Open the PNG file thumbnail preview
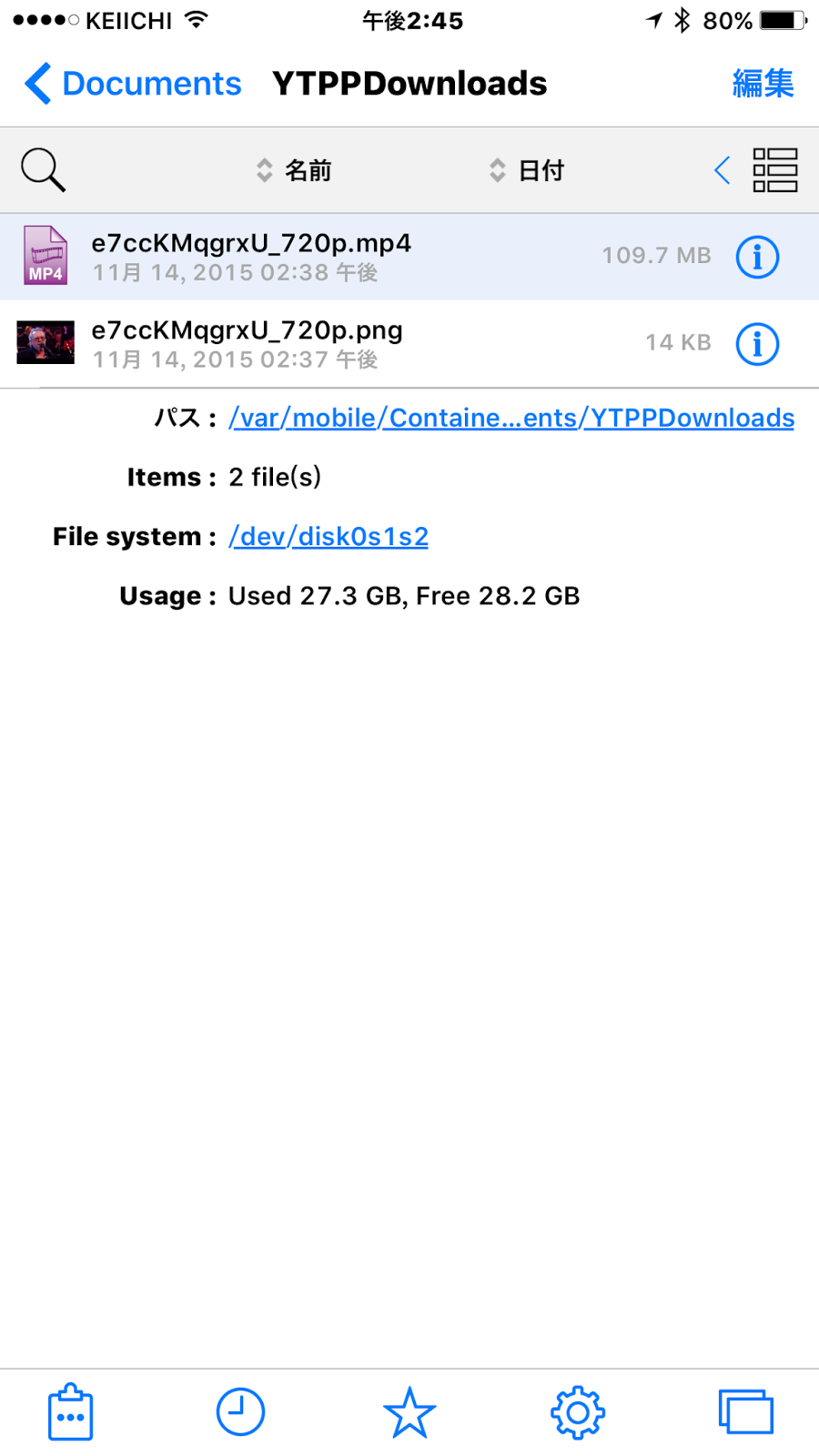Viewport: 819px width, 1456px height. (45, 343)
